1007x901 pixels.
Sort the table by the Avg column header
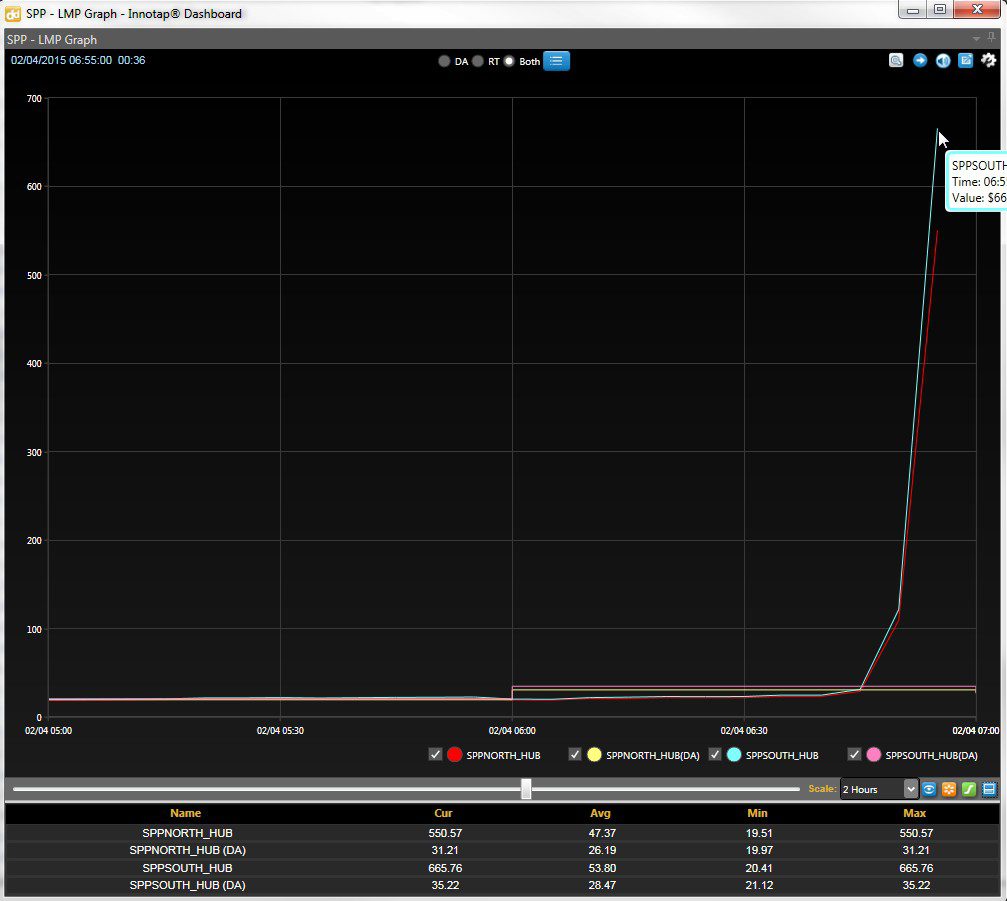click(x=600, y=813)
